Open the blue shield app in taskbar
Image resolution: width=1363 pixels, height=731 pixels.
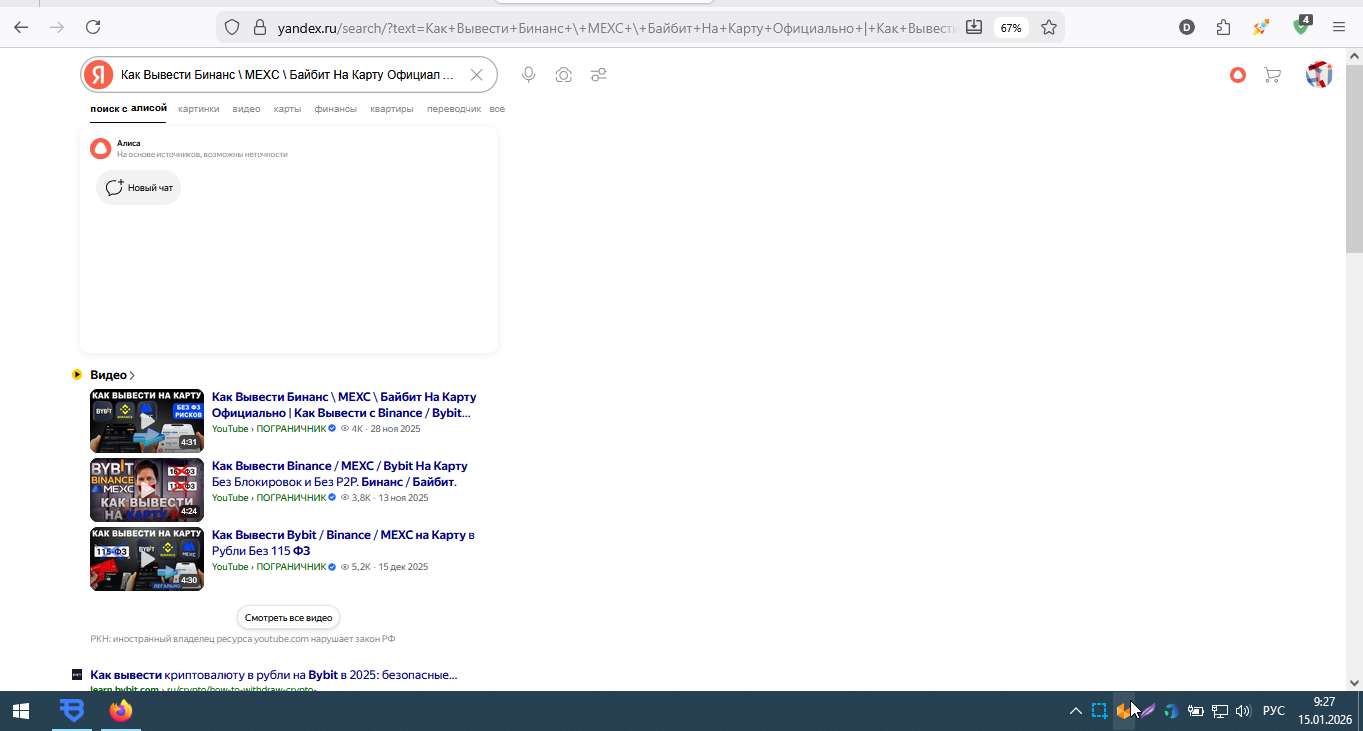click(x=72, y=711)
